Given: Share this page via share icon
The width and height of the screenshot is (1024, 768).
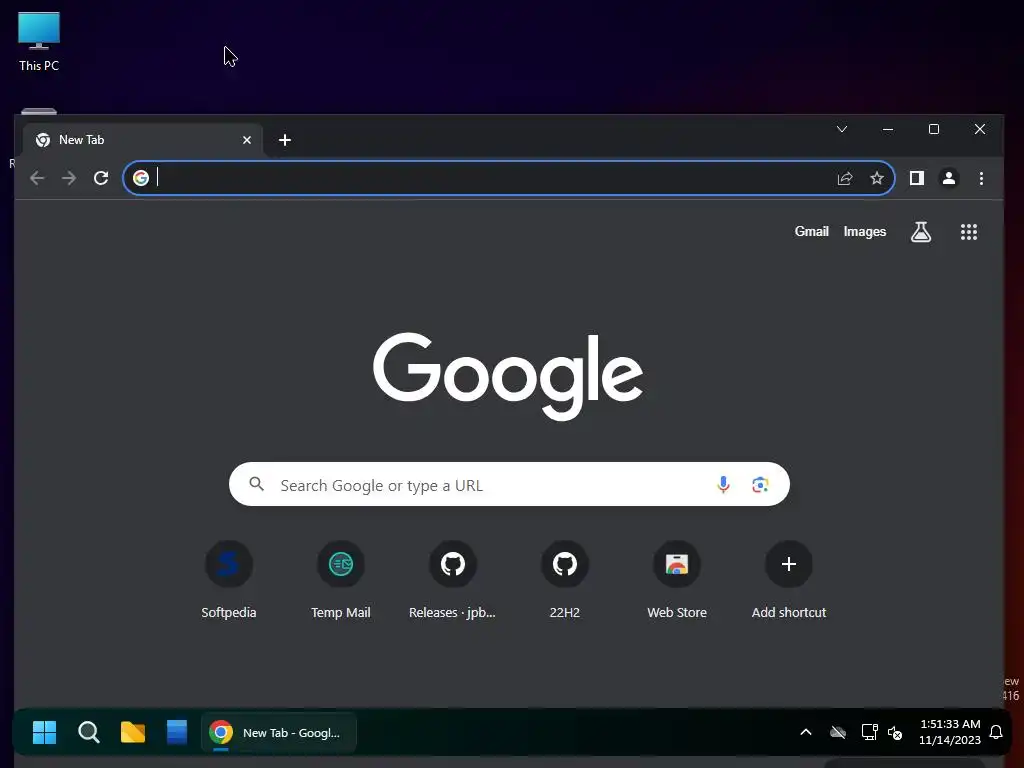Looking at the screenshot, I should point(845,178).
